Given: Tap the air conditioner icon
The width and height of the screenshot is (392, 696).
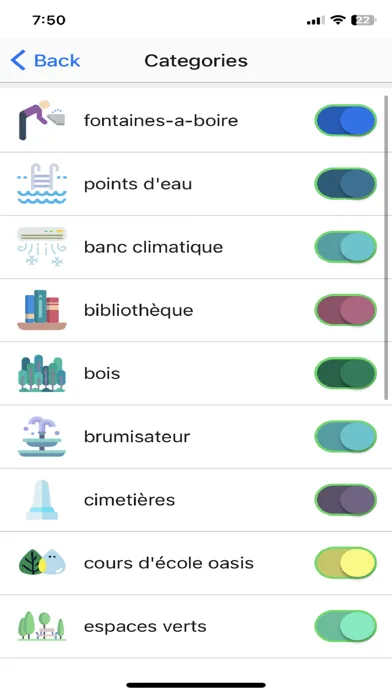Looking at the screenshot, I should (x=42, y=247).
